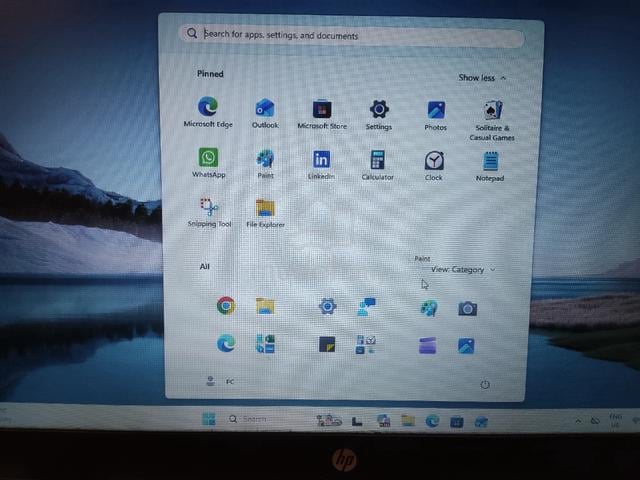The width and height of the screenshot is (640, 480).
Task: Open the Office apps group in All
Action: click(265, 344)
